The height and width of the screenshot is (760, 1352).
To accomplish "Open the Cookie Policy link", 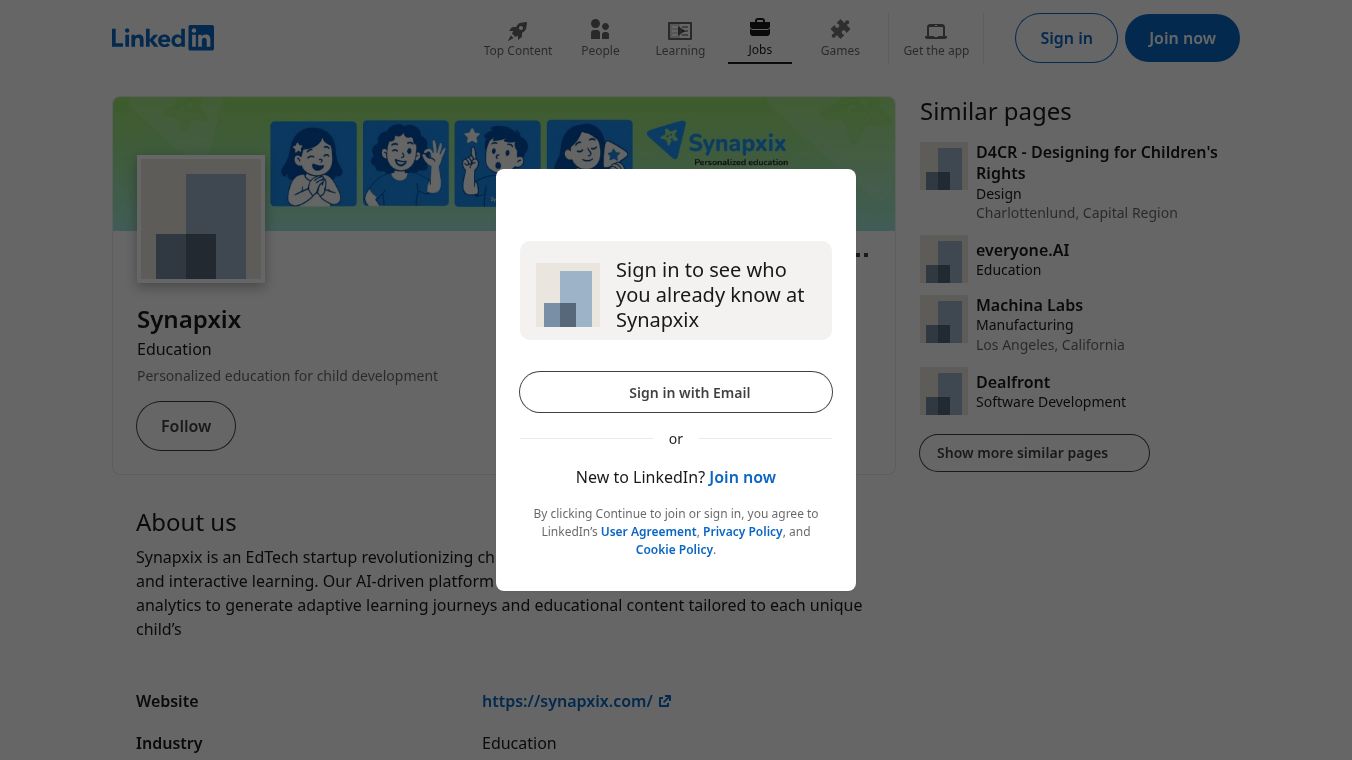I will (x=674, y=549).
